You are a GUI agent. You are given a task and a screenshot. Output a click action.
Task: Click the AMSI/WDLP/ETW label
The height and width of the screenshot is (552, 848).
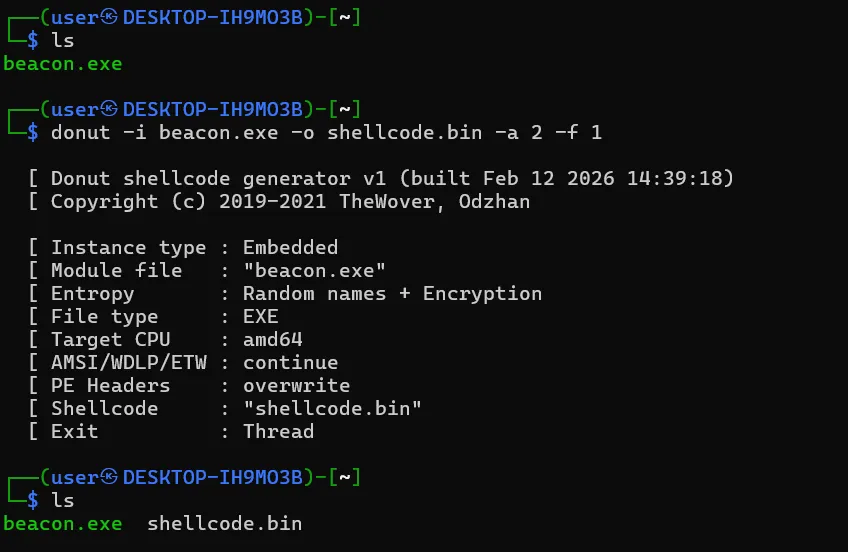(123, 363)
